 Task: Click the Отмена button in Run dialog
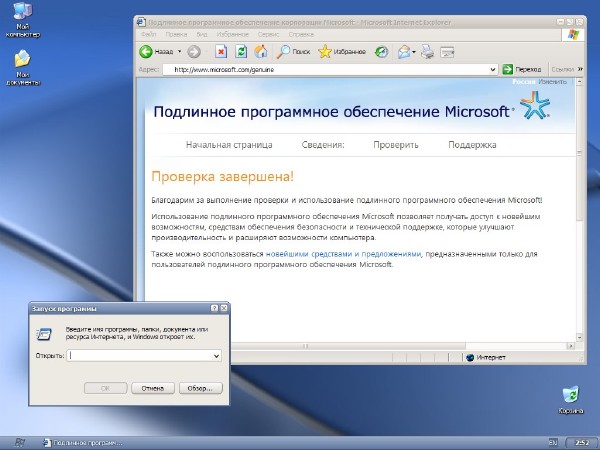pos(152,386)
